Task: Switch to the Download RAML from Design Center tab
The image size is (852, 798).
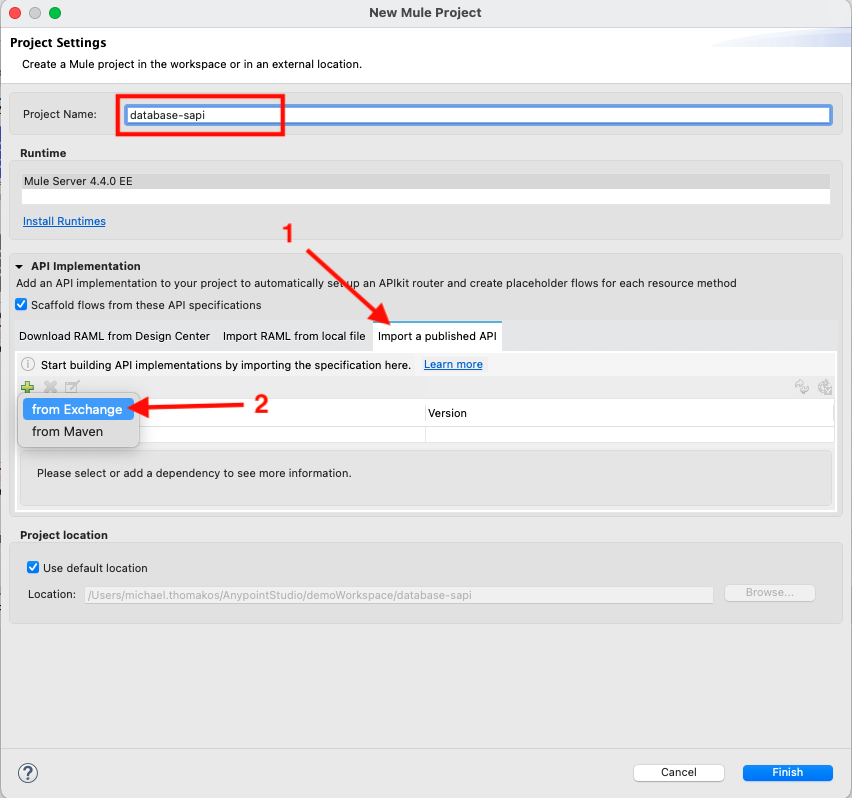Action: click(113, 336)
